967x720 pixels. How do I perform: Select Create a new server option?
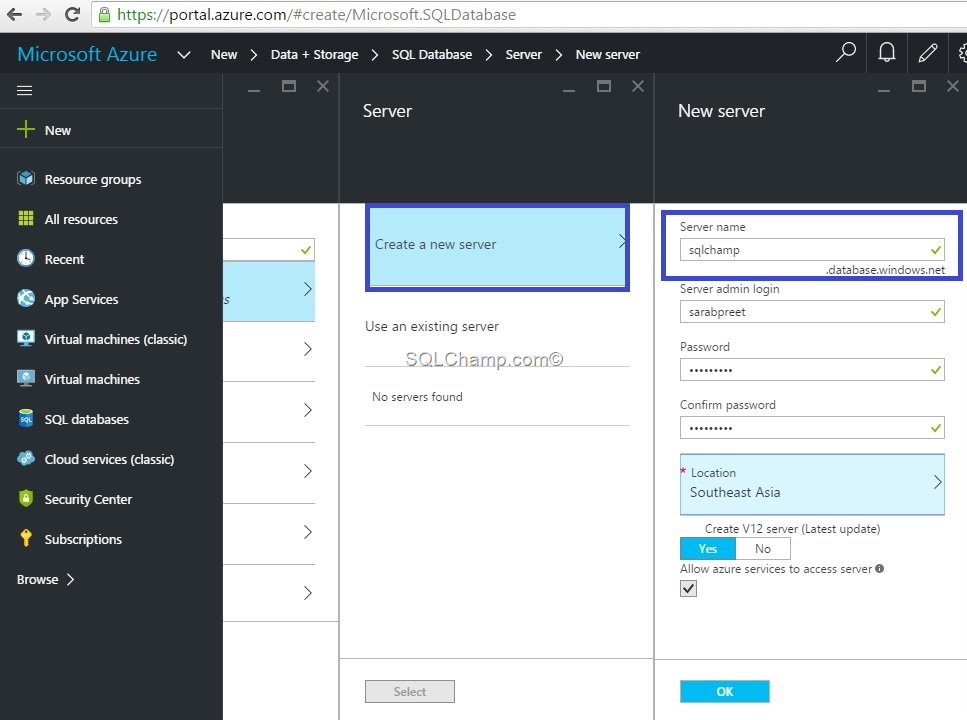pos(497,247)
